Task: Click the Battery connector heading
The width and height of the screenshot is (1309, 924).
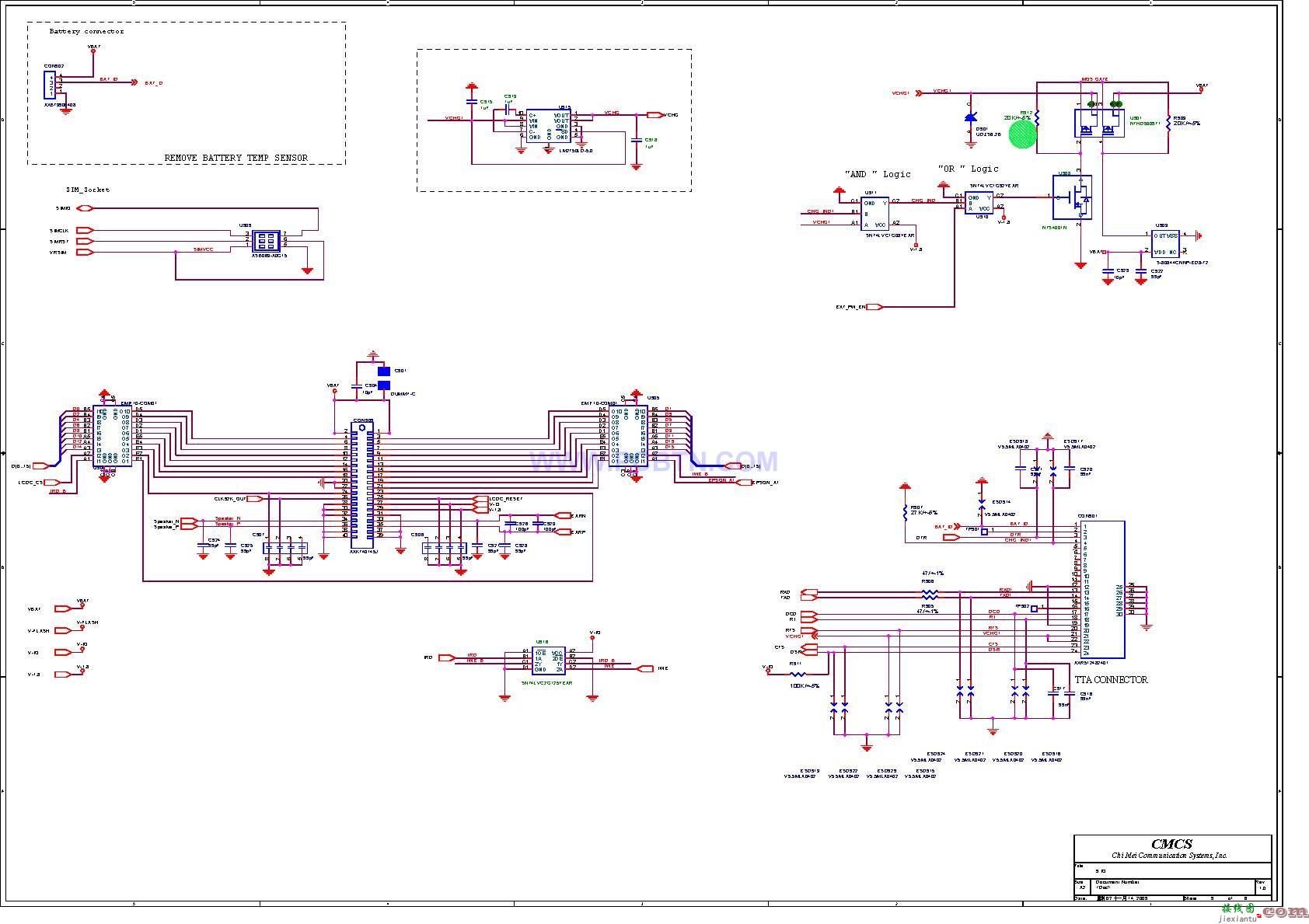Action: (x=87, y=32)
